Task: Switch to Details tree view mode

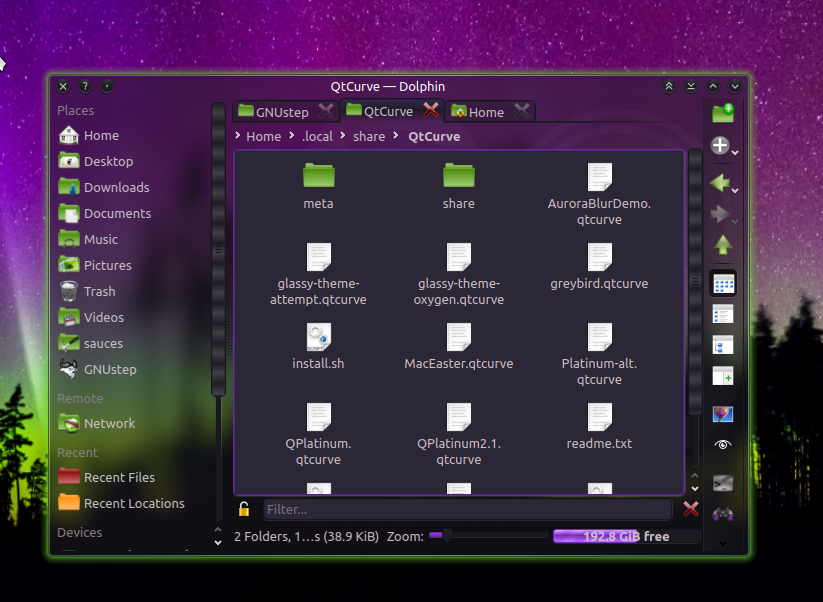Action: tap(723, 345)
